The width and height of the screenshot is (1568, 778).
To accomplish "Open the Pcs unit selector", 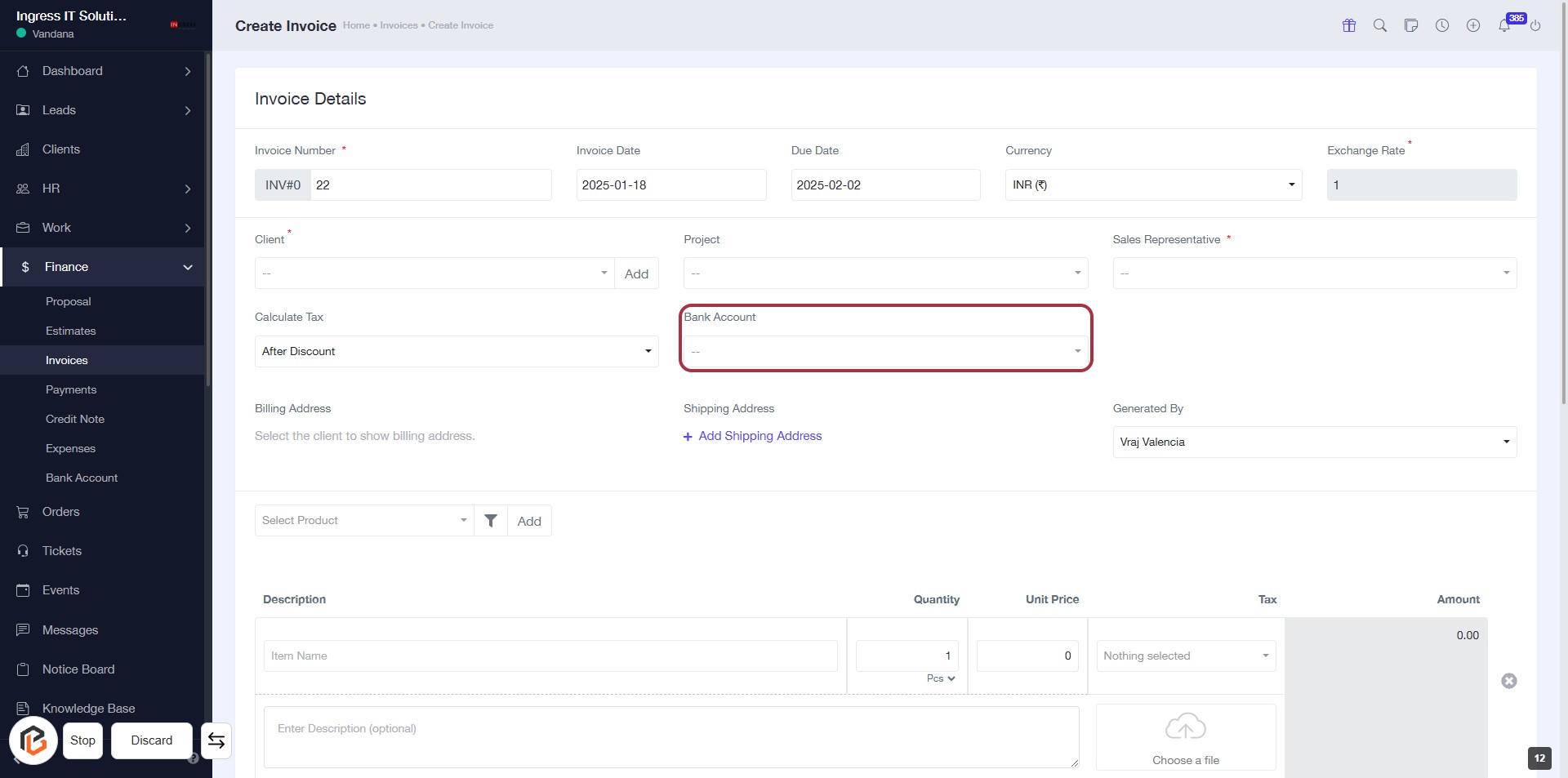I will coord(941,678).
